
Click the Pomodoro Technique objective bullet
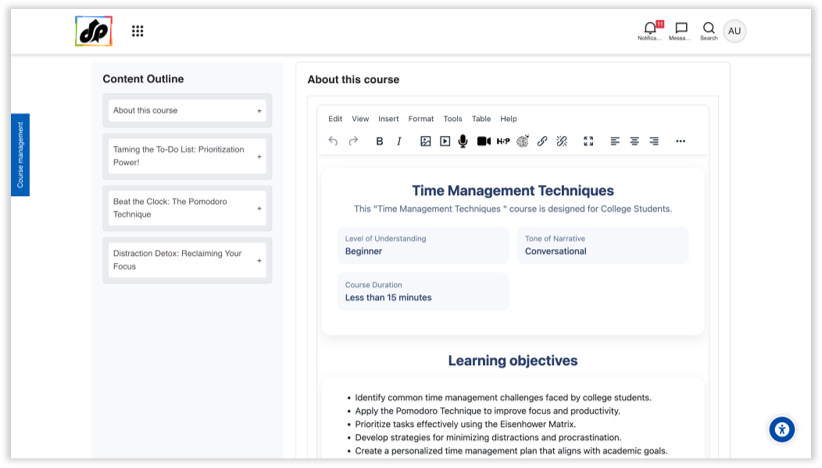click(x=488, y=411)
